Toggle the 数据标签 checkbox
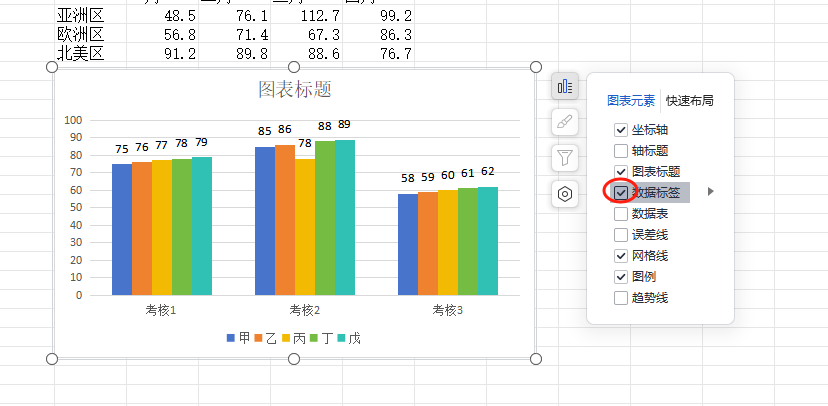This screenshot has height=406, width=828. point(621,193)
